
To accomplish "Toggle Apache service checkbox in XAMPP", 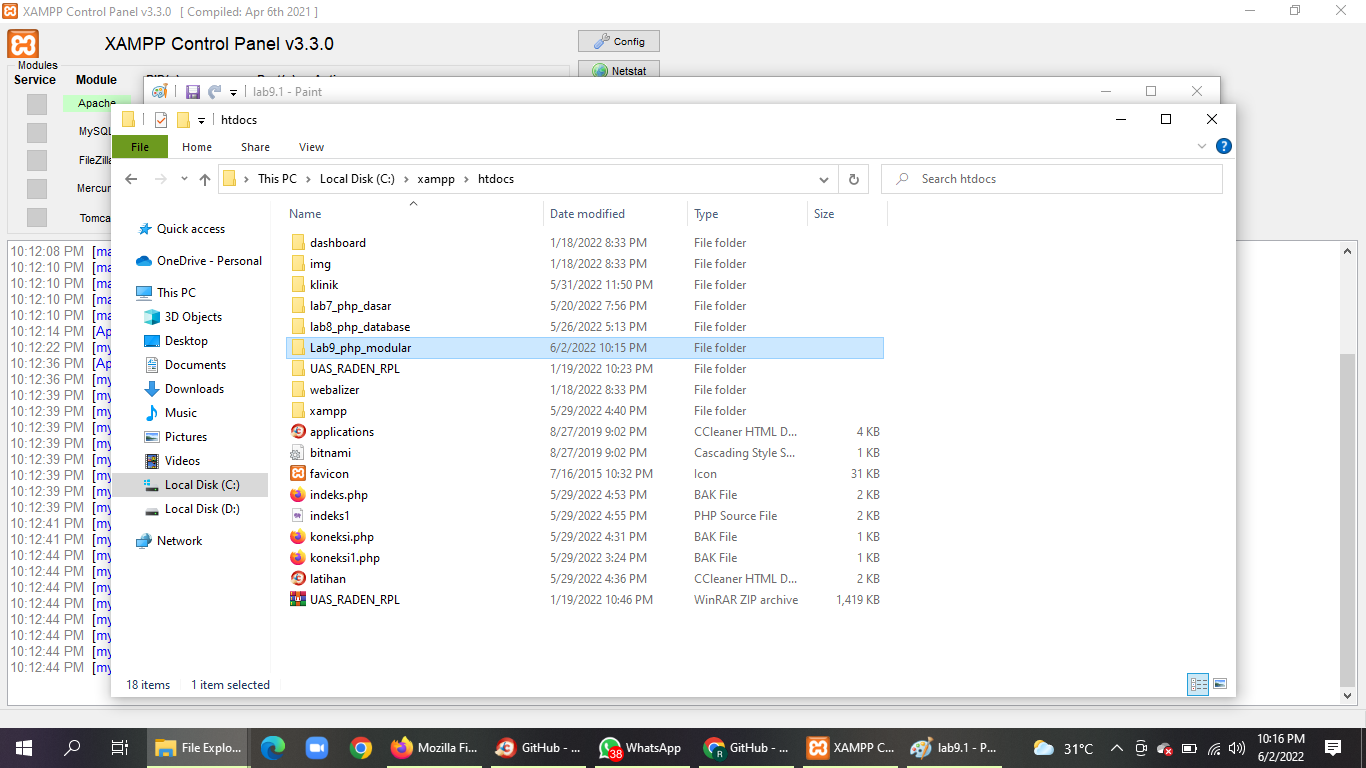I will [37, 104].
